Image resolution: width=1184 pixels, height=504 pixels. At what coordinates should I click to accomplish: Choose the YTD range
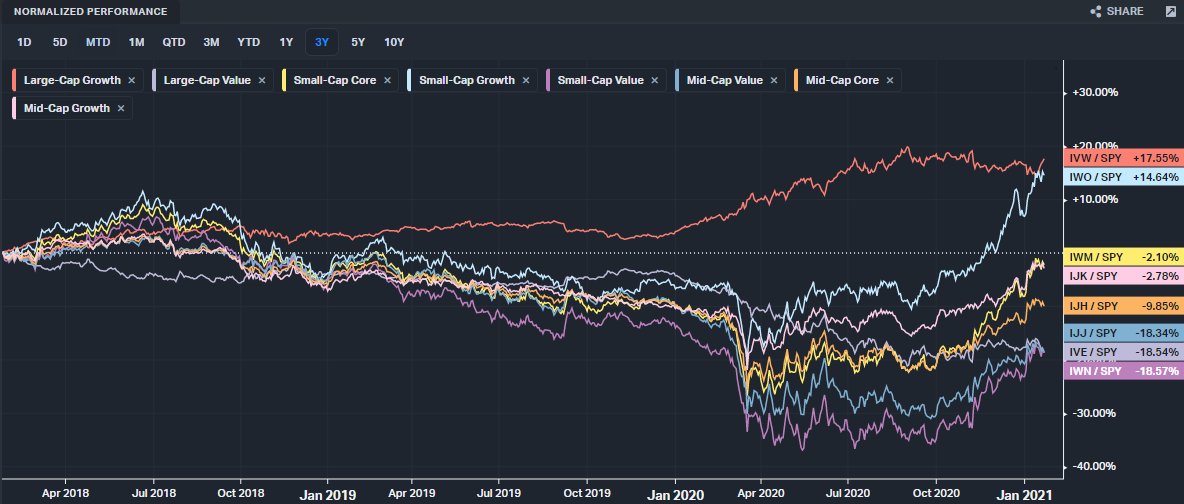pos(248,42)
